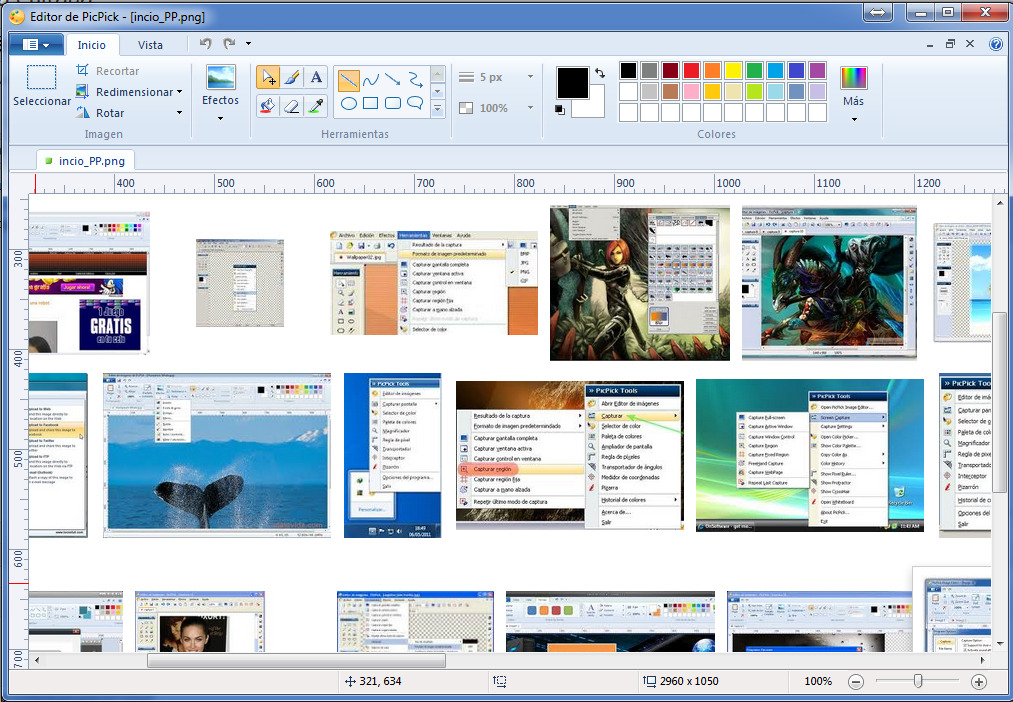
Task: Click the Undo arrow in quick access toolbar
Action: (x=206, y=44)
